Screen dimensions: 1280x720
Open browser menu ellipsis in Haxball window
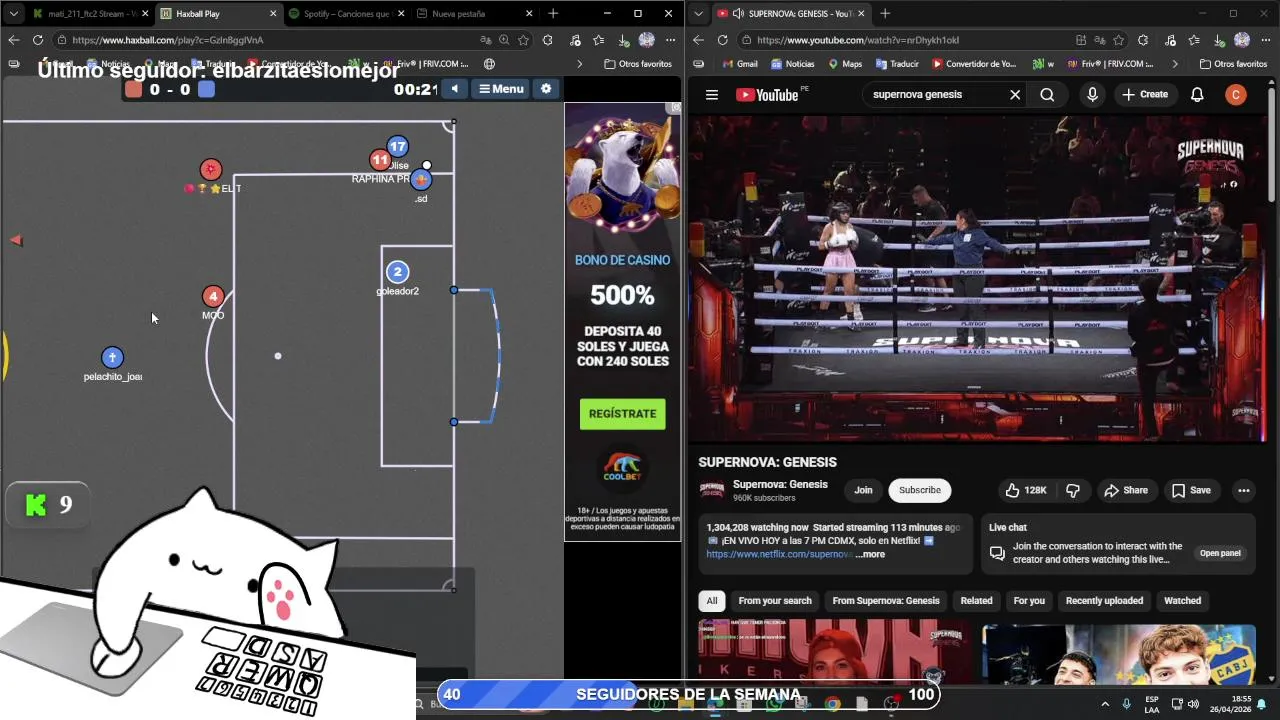point(670,40)
